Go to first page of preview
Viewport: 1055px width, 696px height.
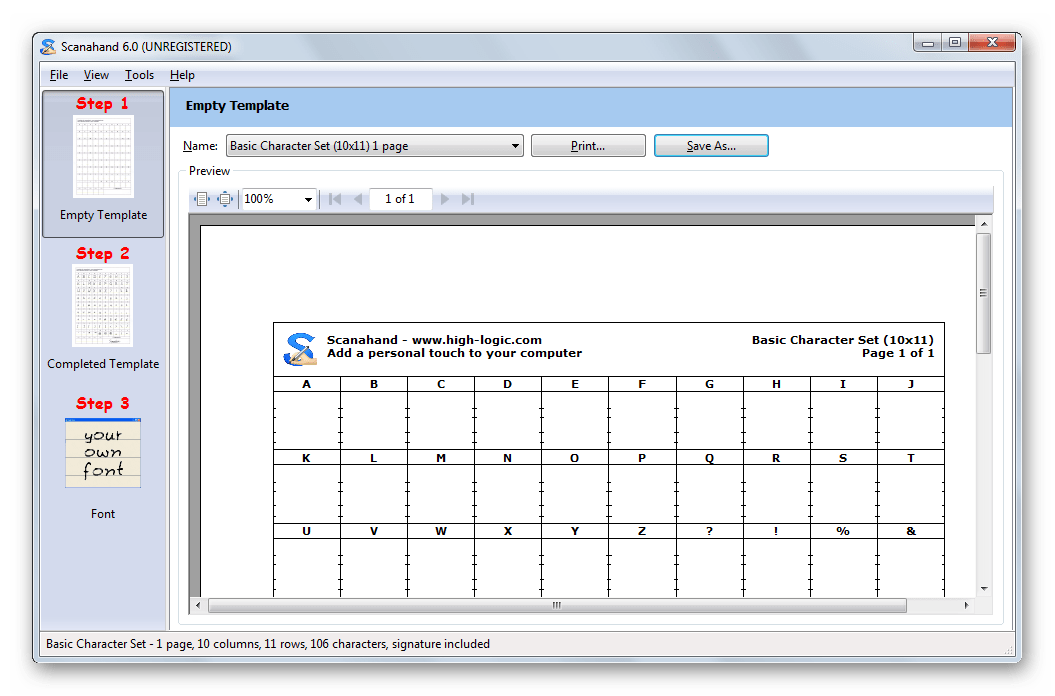point(335,199)
